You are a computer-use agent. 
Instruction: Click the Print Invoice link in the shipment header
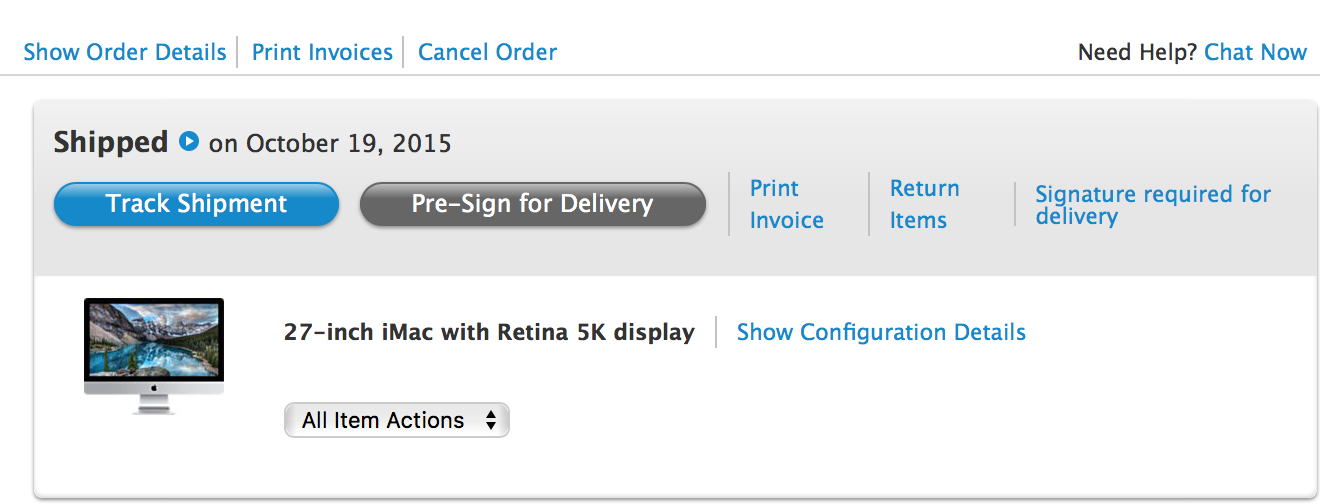[786, 204]
